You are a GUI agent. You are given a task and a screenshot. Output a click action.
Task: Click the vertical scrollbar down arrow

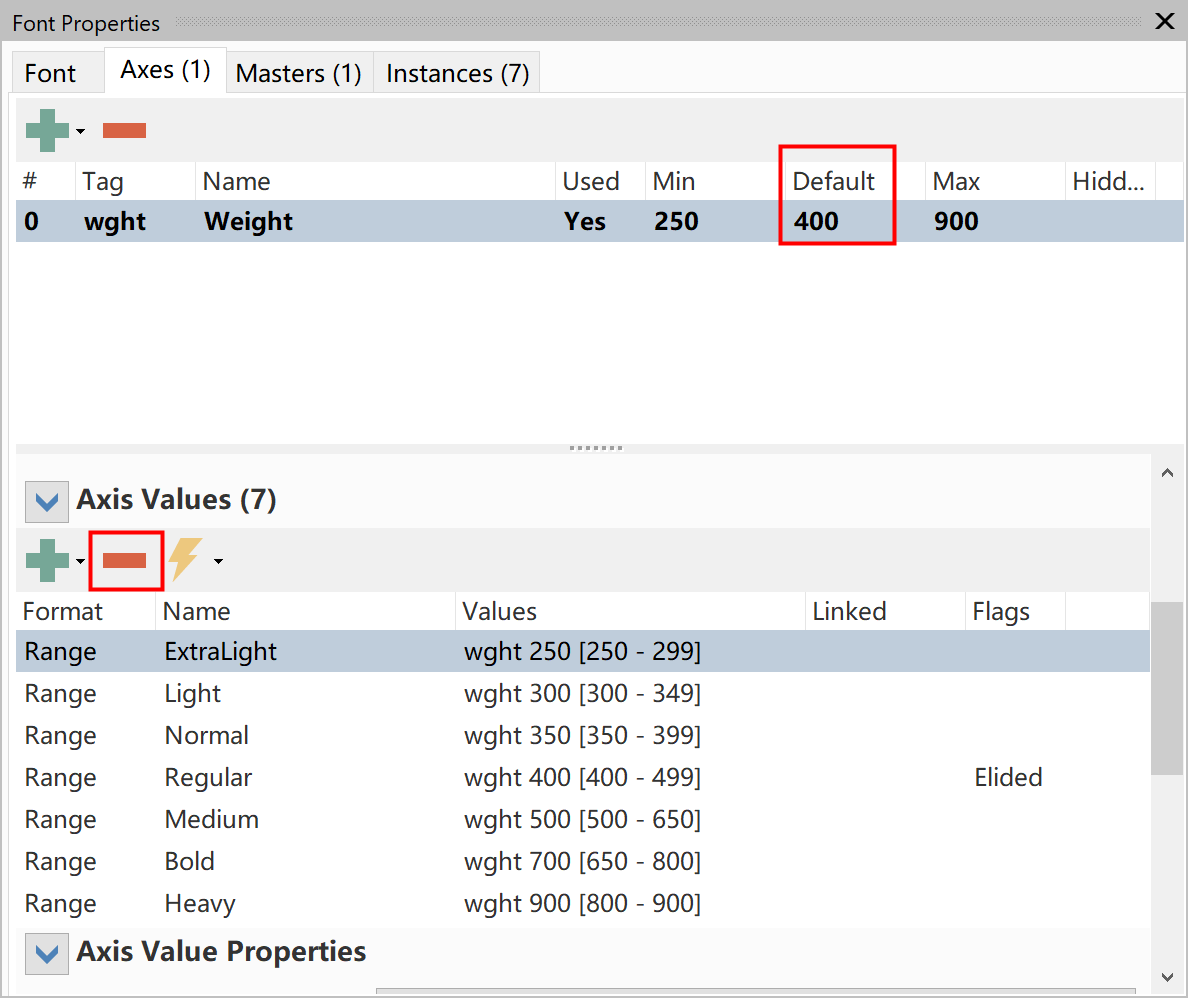(1168, 978)
